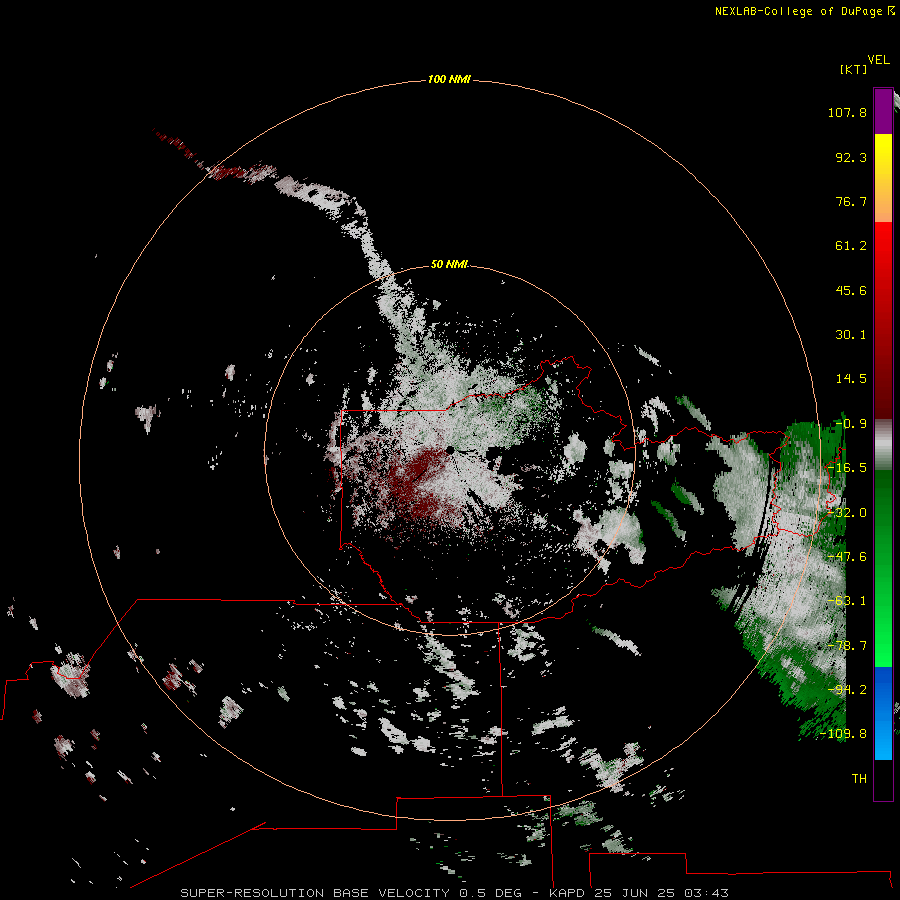The width and height of the screenshot is (900, 900).
Task: Click the -78.7 velocity scale value
Action: 847,646
